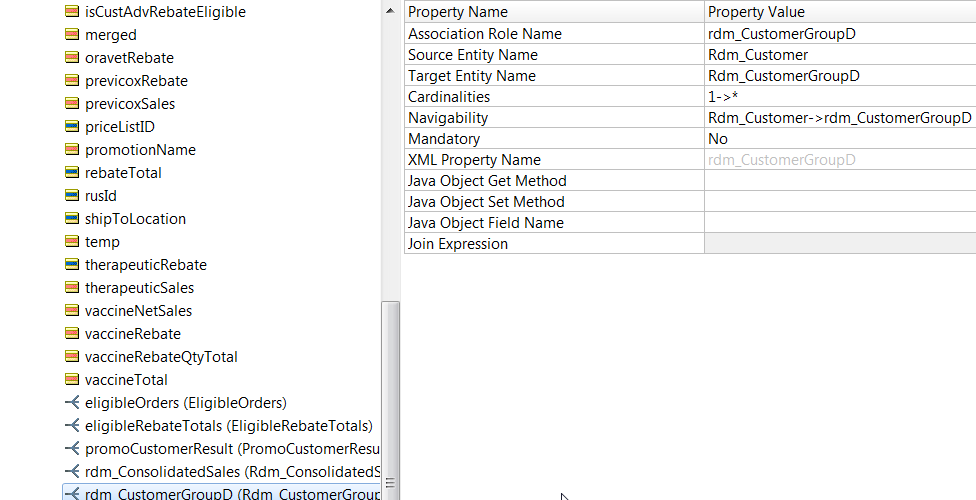Click the rebateTotal attribute icon

[72, 172]
